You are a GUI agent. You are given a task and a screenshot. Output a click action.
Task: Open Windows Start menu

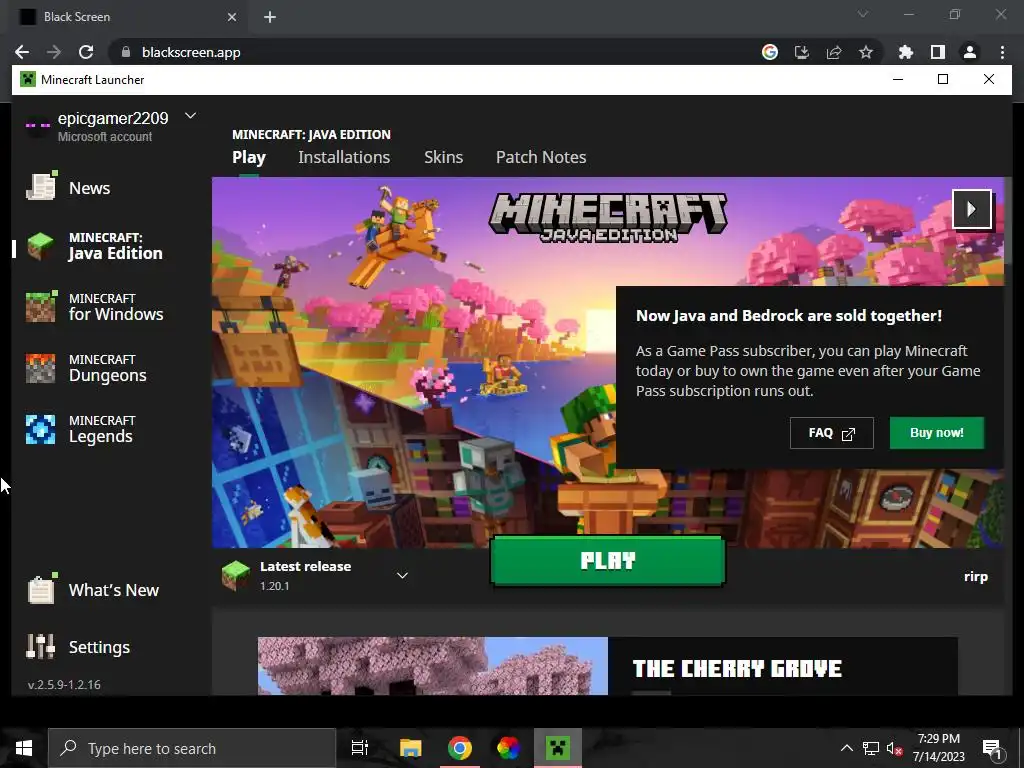(x=24, y=748)
